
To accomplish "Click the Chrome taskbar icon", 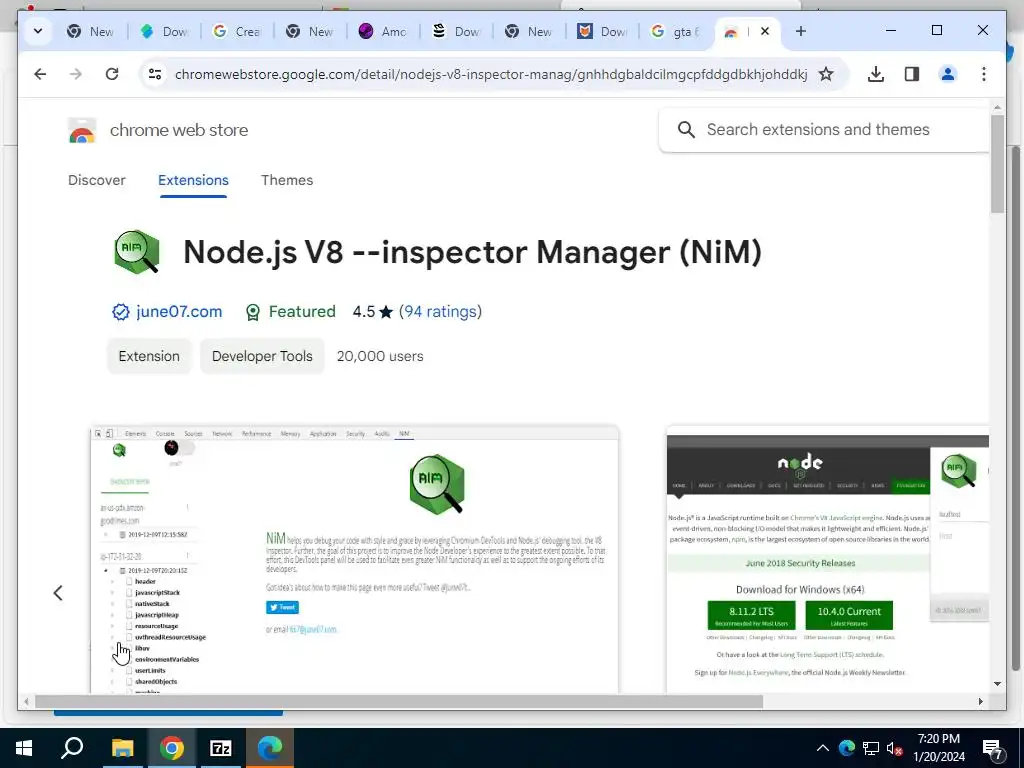I will (171, 748).
